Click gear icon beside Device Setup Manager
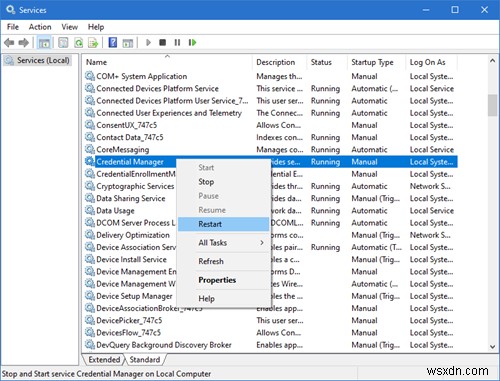Image resolution: width=500 pixels, height=381 pixels. (x=89, y=296)
